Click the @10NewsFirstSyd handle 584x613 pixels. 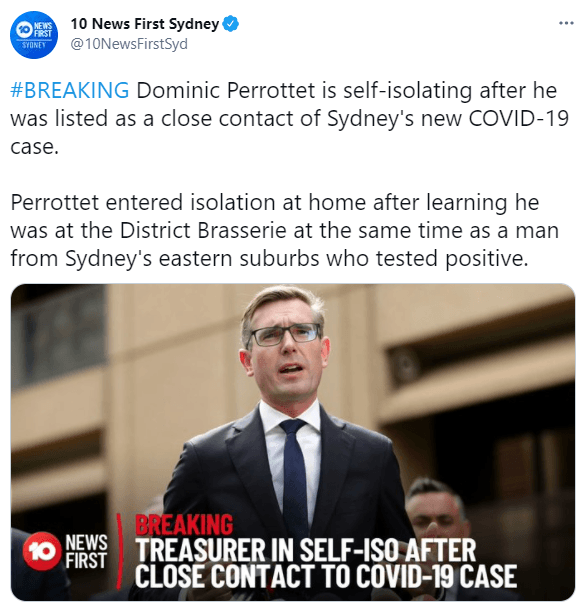(x=129, y=44)
